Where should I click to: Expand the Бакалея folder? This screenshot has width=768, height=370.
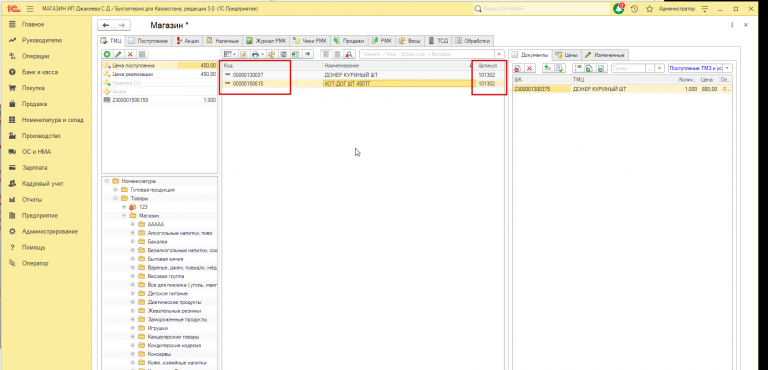[x=133, y=242]
